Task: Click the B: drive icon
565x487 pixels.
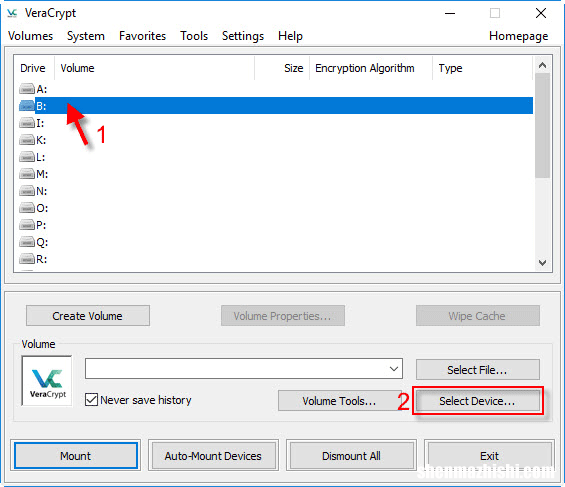Action: 27,106
